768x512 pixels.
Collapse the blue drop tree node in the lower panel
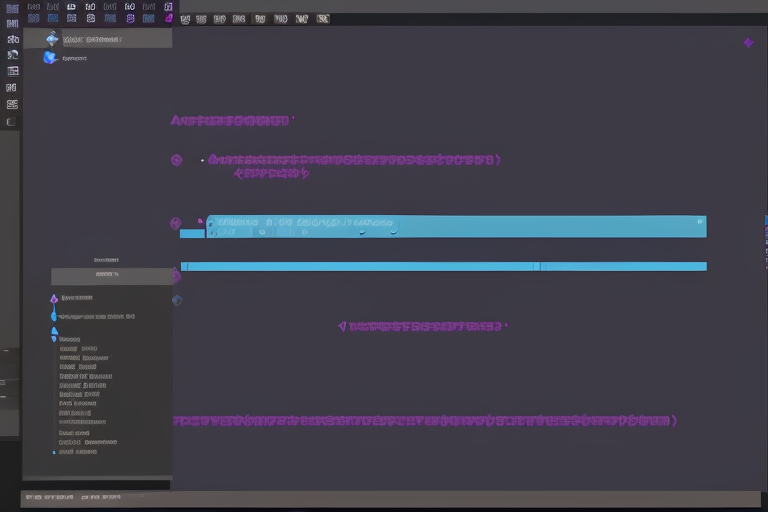[54, 316]
